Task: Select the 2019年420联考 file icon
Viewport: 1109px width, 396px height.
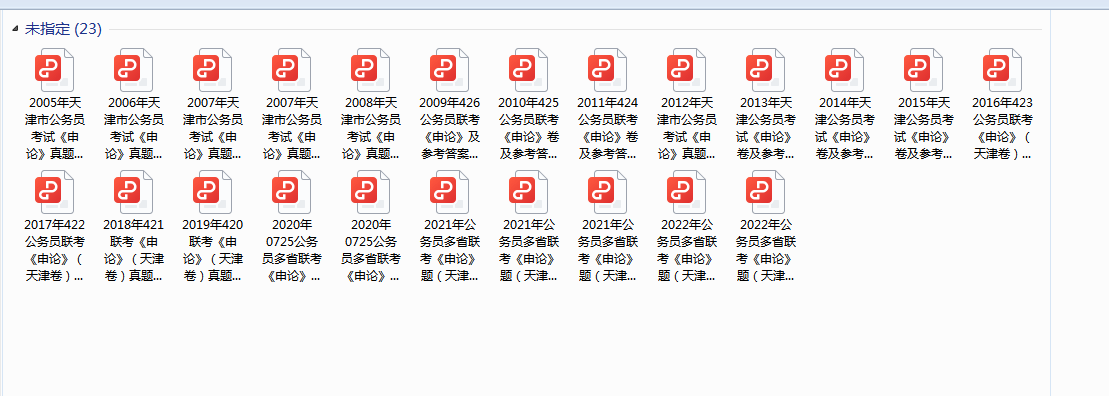Action: (x=213, y=192)
